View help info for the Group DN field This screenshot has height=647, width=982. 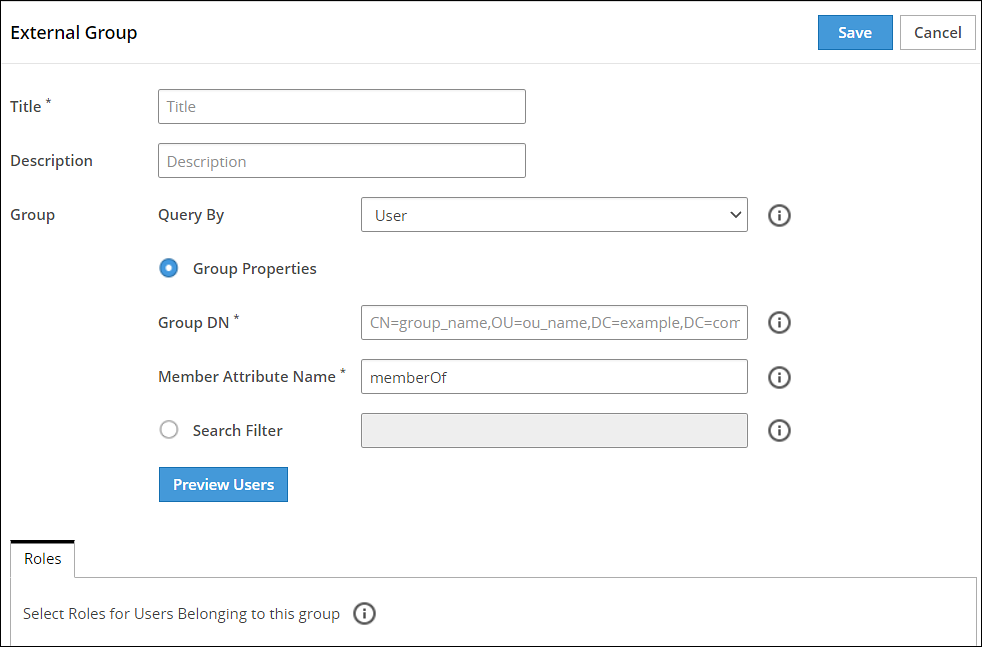coord(779,322)
